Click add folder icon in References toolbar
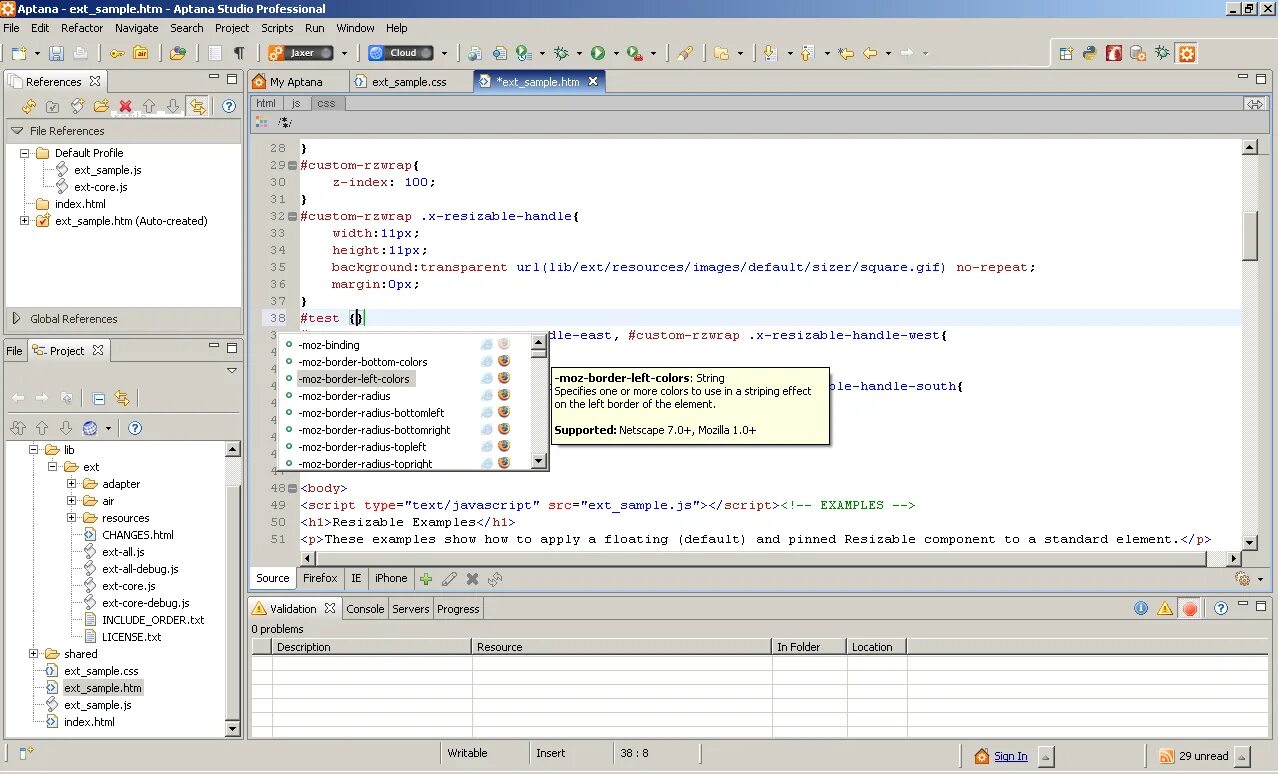This screenshot has width=1278, height=774. tap(101, 106)
